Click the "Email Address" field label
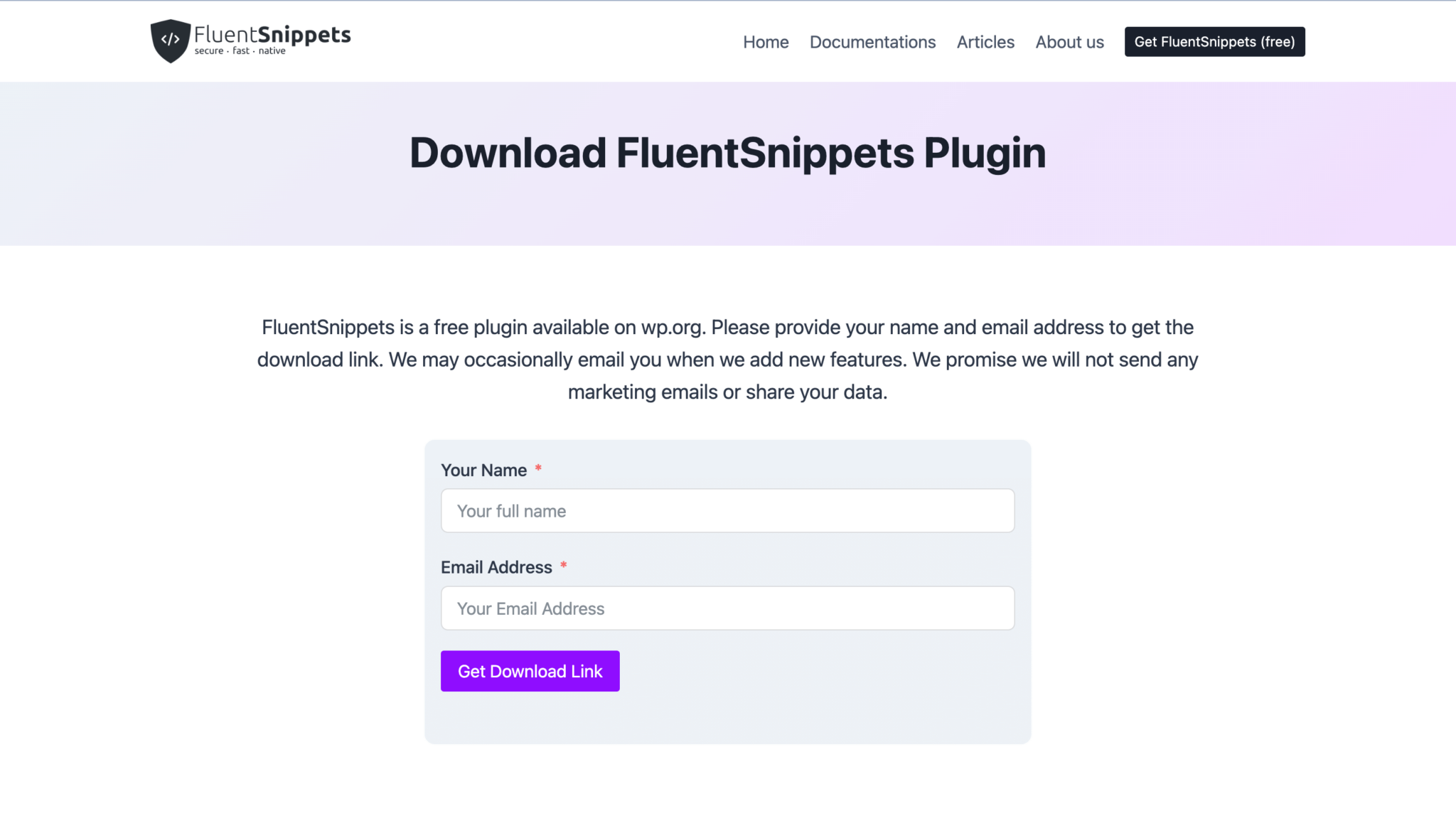Screen dimensions: 1456x823 (x=496, y=567)
